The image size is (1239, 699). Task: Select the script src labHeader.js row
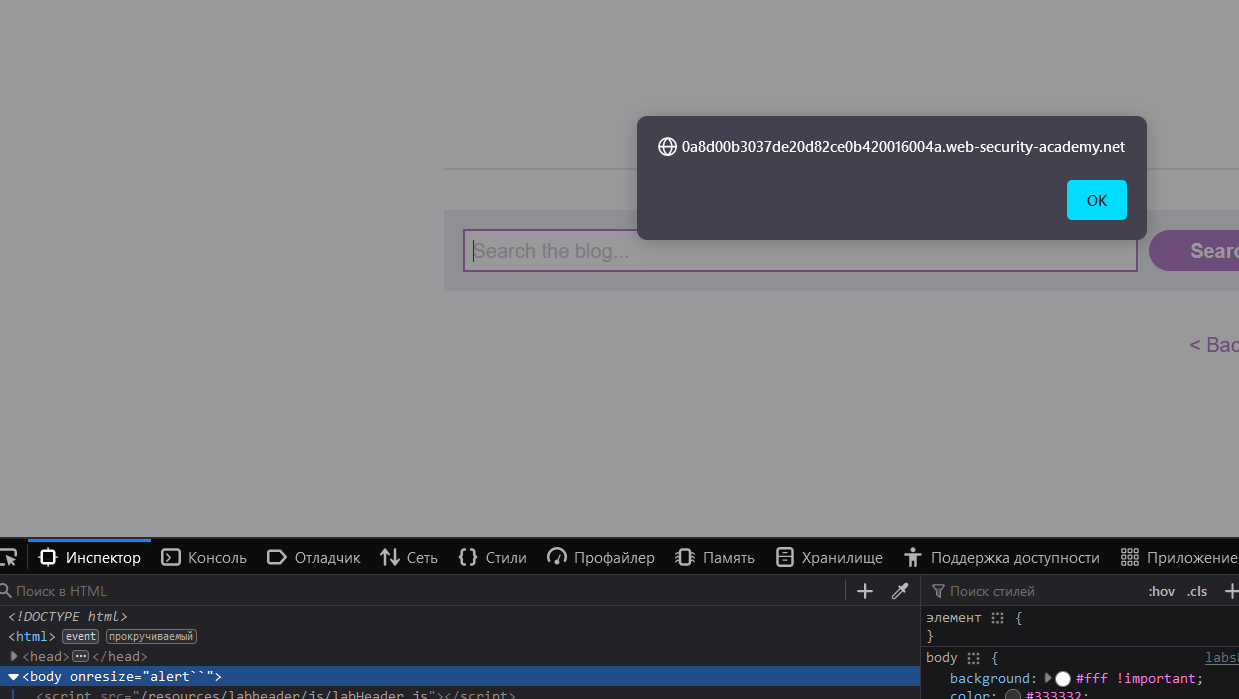[x=460, y=694]
